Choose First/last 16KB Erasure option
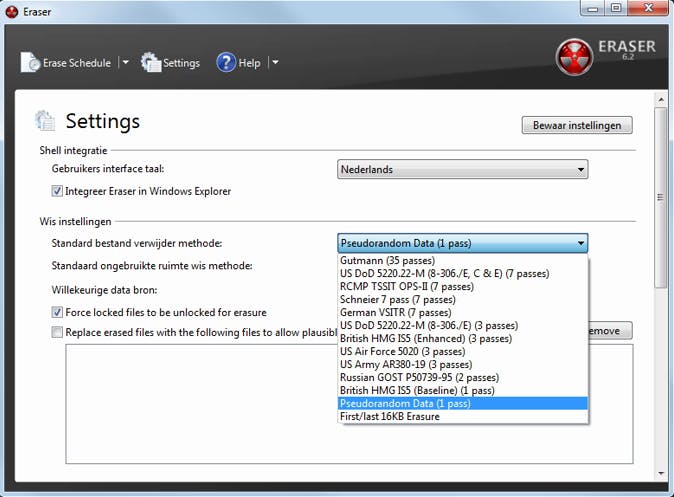 tap(463, 416)
